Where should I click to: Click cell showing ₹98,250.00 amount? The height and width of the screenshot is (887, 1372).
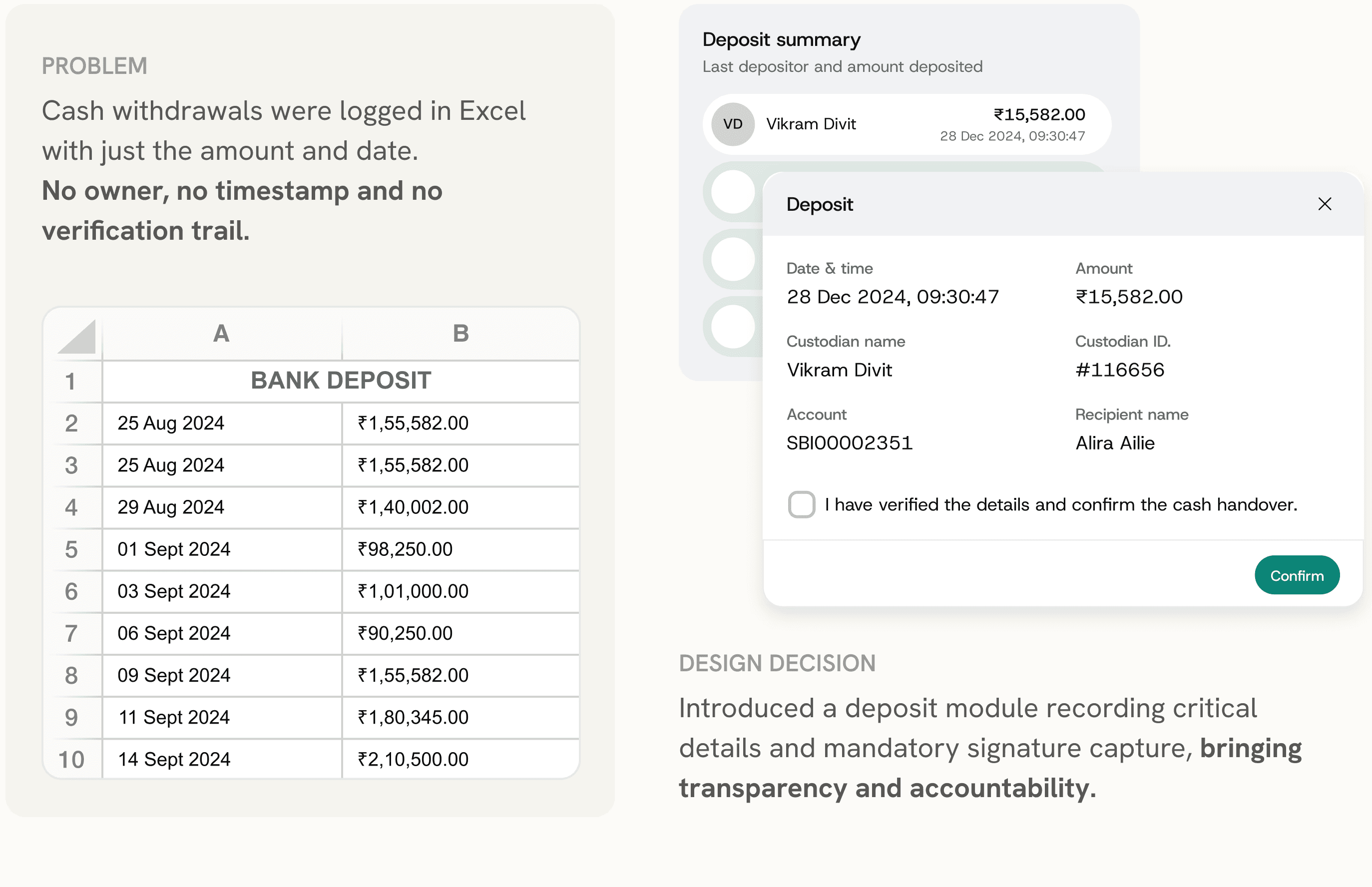tap(406, 549)
